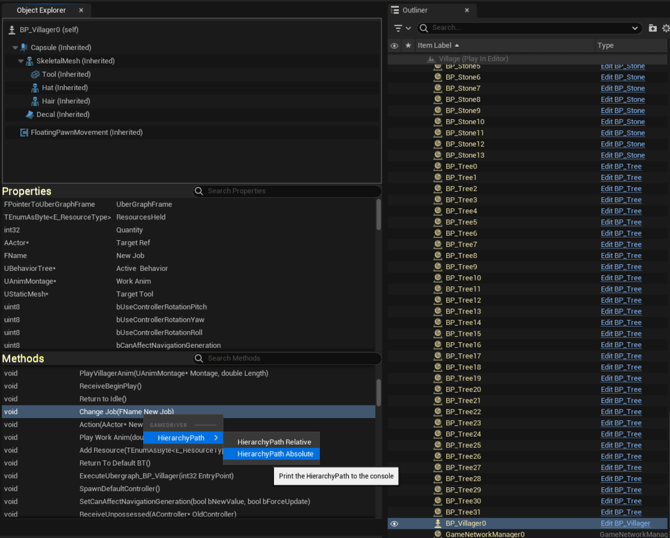Click the Decal component icon

29,115
